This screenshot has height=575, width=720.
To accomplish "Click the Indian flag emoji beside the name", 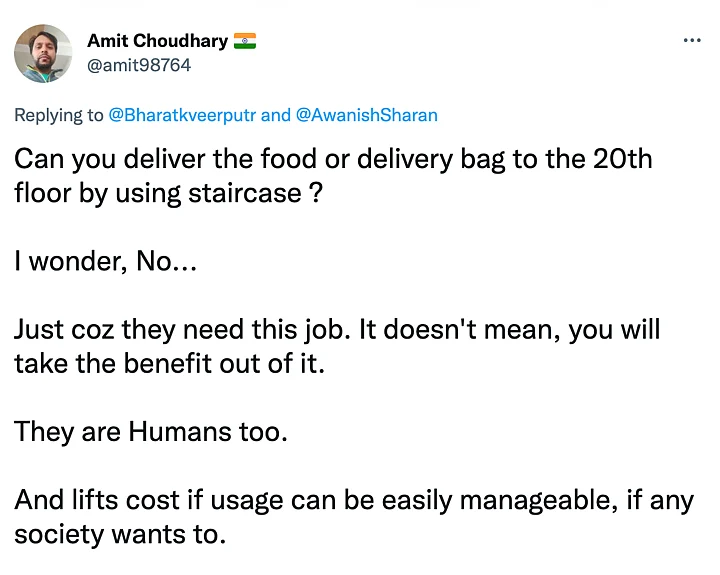I will coord(245,41).
